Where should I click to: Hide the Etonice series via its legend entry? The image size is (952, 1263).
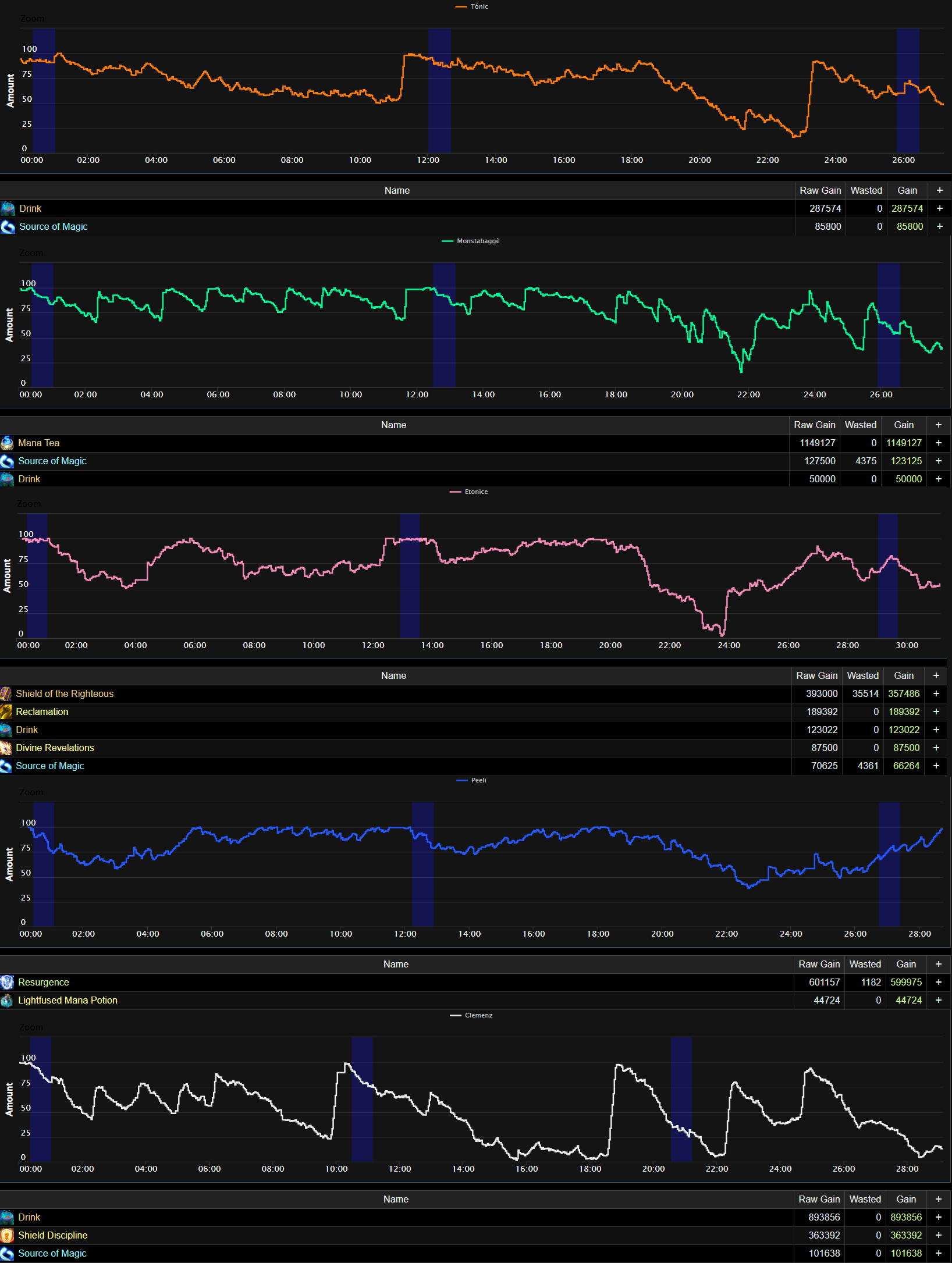(x=469, y=492)
